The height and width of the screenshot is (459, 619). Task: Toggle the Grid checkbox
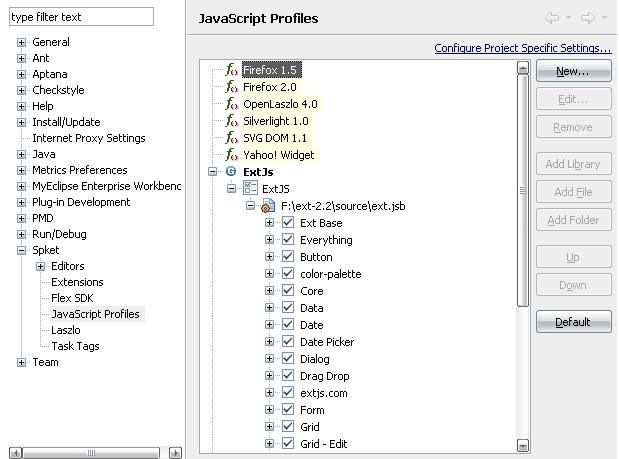[288, 426]
